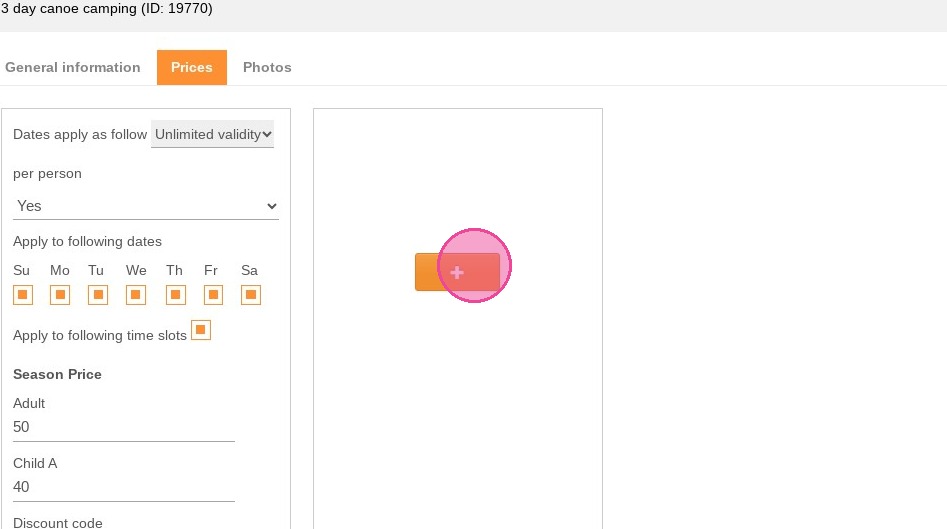This screenshot has width=947, height=529.
Task: Click the 'Adult' label
Action: 29,403
